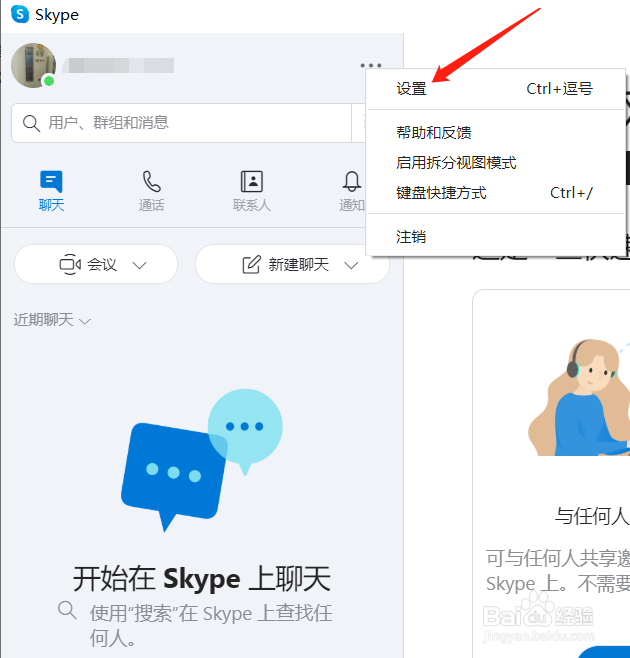Open 键盘快捷方式 menu item
Image resolution: width=630 pixels, height=658 pixels.
495,193
